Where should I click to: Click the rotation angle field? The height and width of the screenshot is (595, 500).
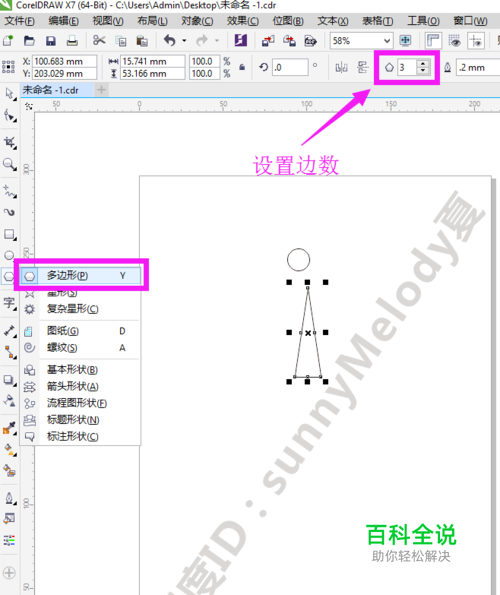click(290, 67)
